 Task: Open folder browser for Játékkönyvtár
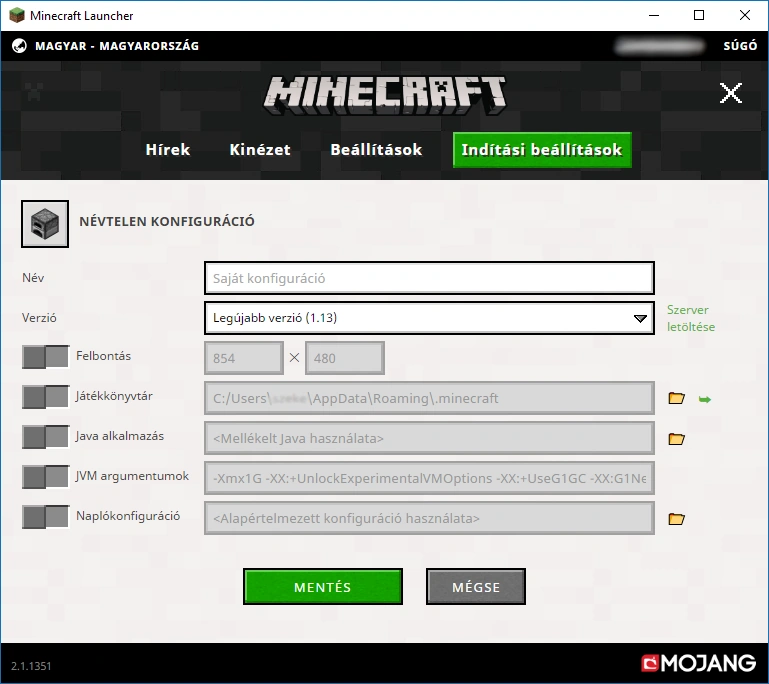pyautogui.click(x=676, y=398)
